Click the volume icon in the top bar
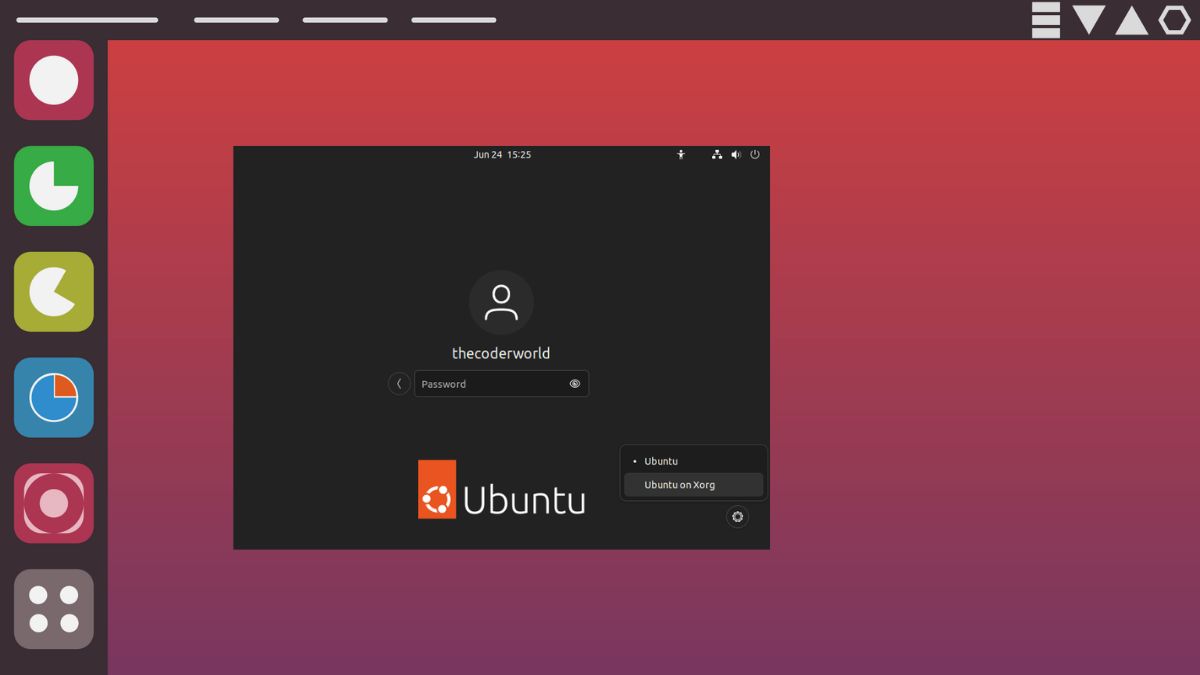Viewport: 1200px width, 675px height. point(736,154)
